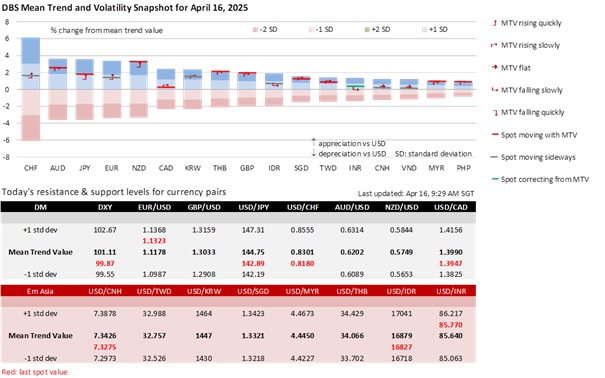
Task: Click the DXY Mean Trend Value 101.11
Action: (x=105, y=252)
